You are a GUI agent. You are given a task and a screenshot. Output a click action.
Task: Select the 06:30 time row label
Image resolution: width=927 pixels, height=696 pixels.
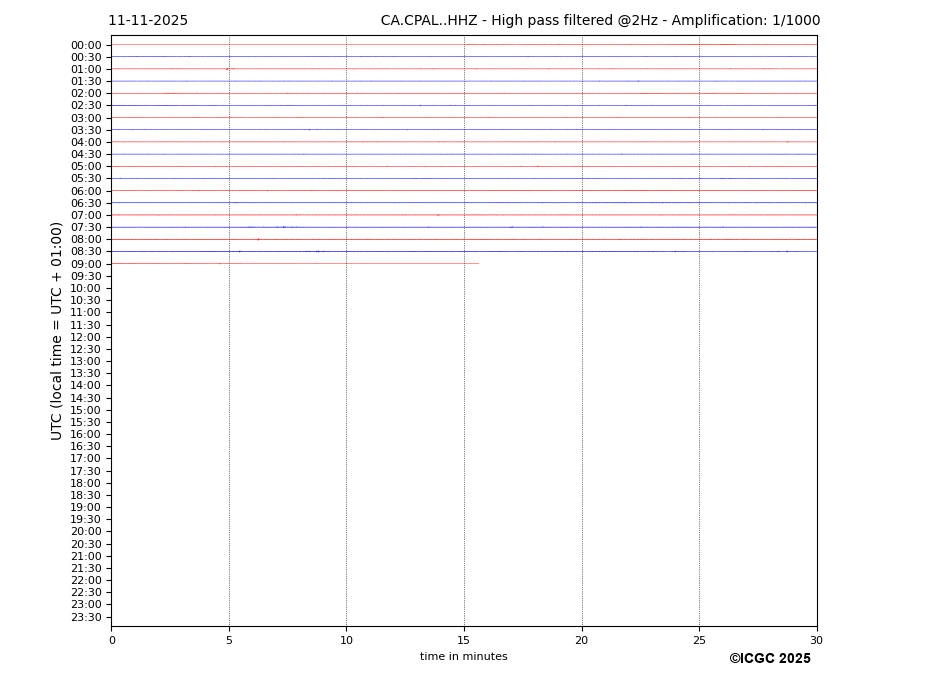point(86,203)
